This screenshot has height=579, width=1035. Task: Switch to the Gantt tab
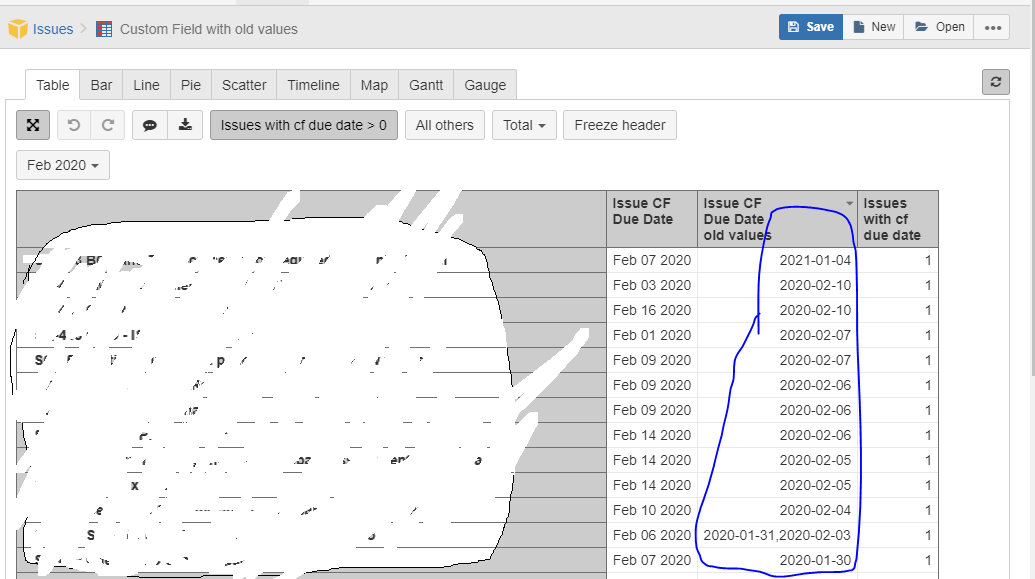click(426, 85)
